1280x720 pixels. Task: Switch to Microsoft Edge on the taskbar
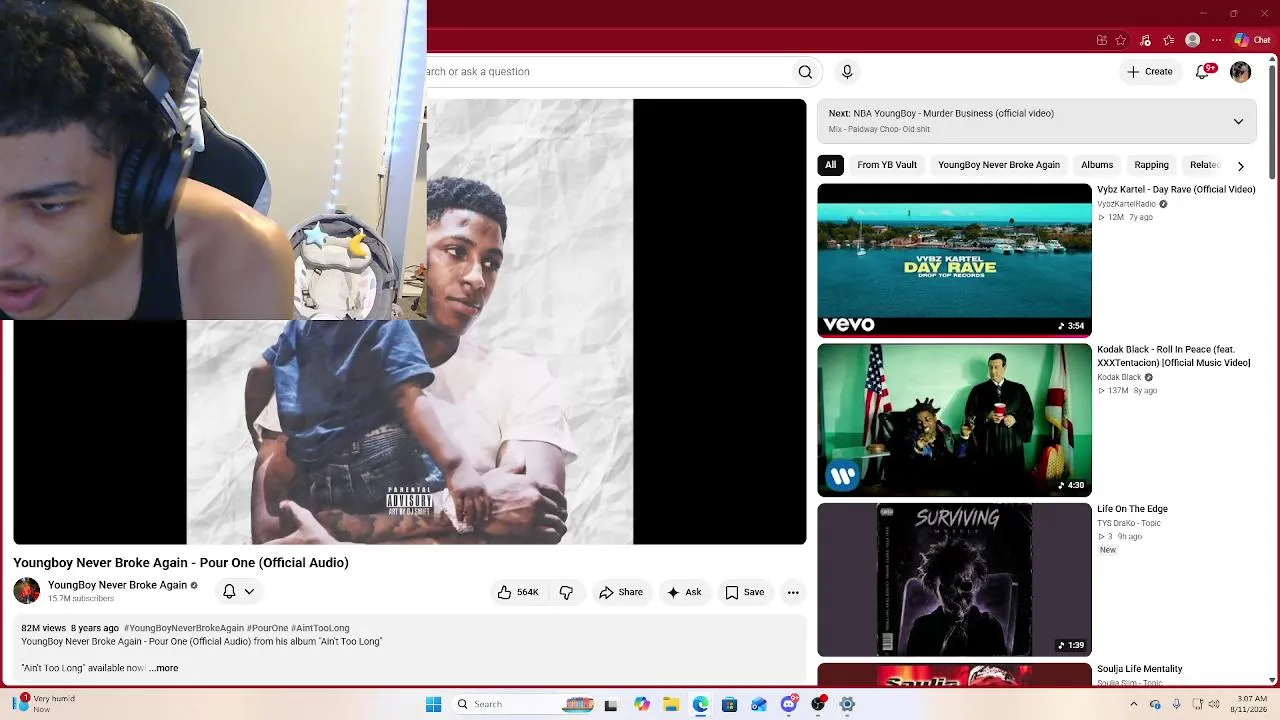pos(701,704)
